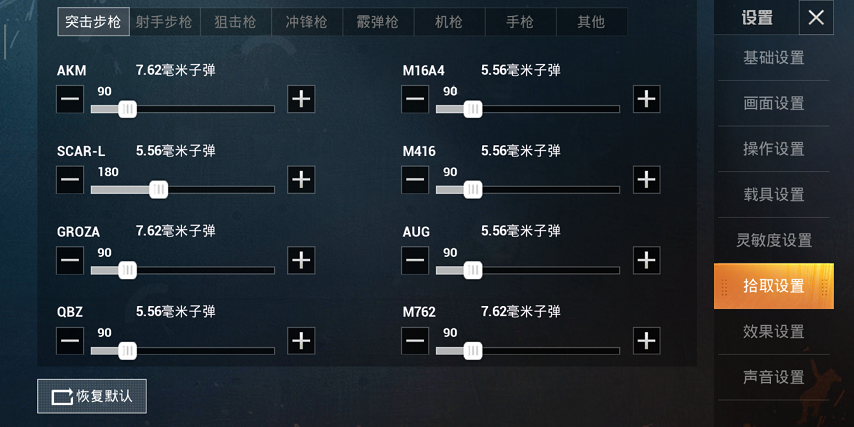Viewport: 854px width, 427px height.
Task: Open 灵敏度设置 in the settings sidebar
Action: (x=773, y=240)
